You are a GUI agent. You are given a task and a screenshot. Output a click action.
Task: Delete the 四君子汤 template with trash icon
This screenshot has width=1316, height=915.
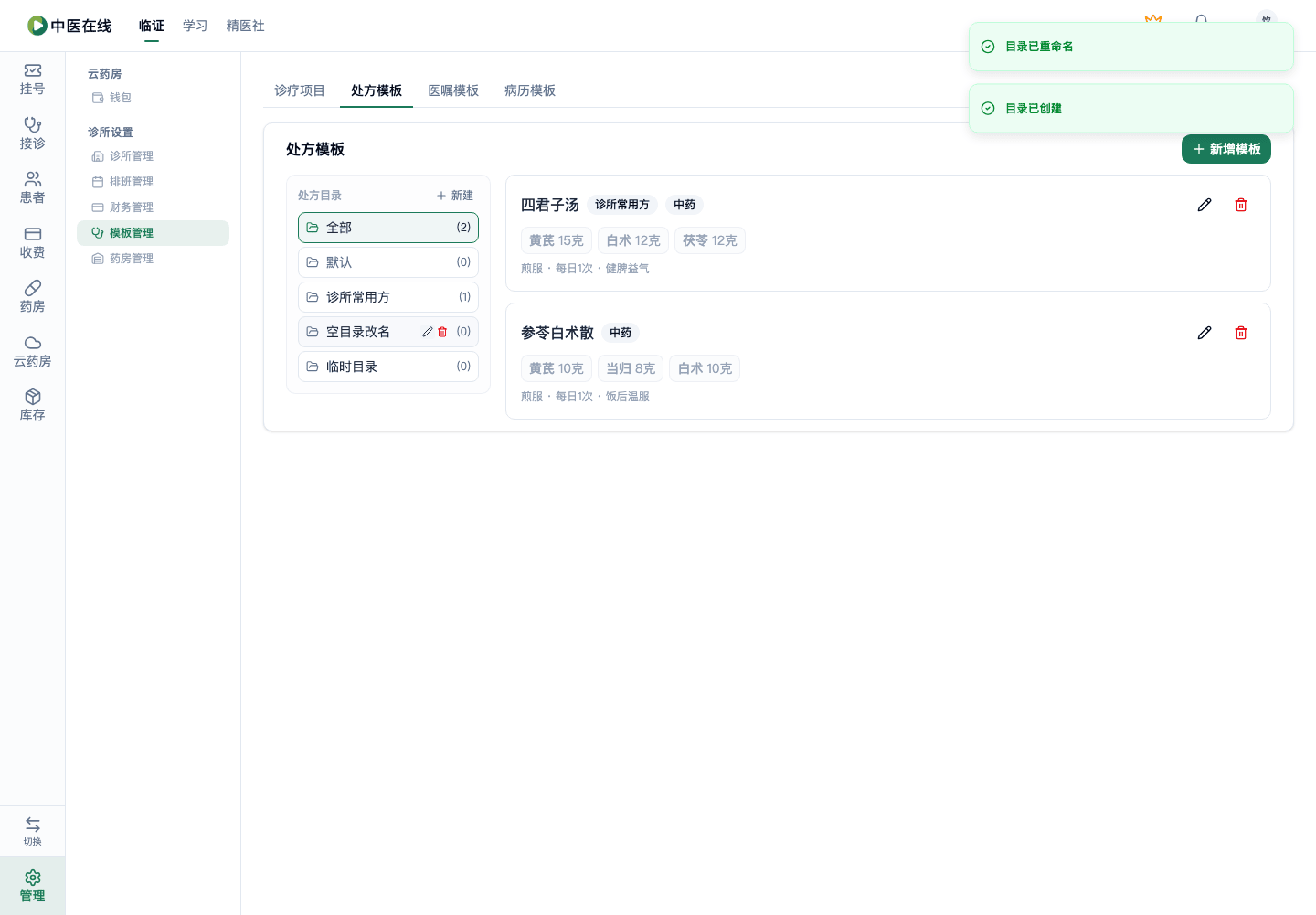(1241, 205)
